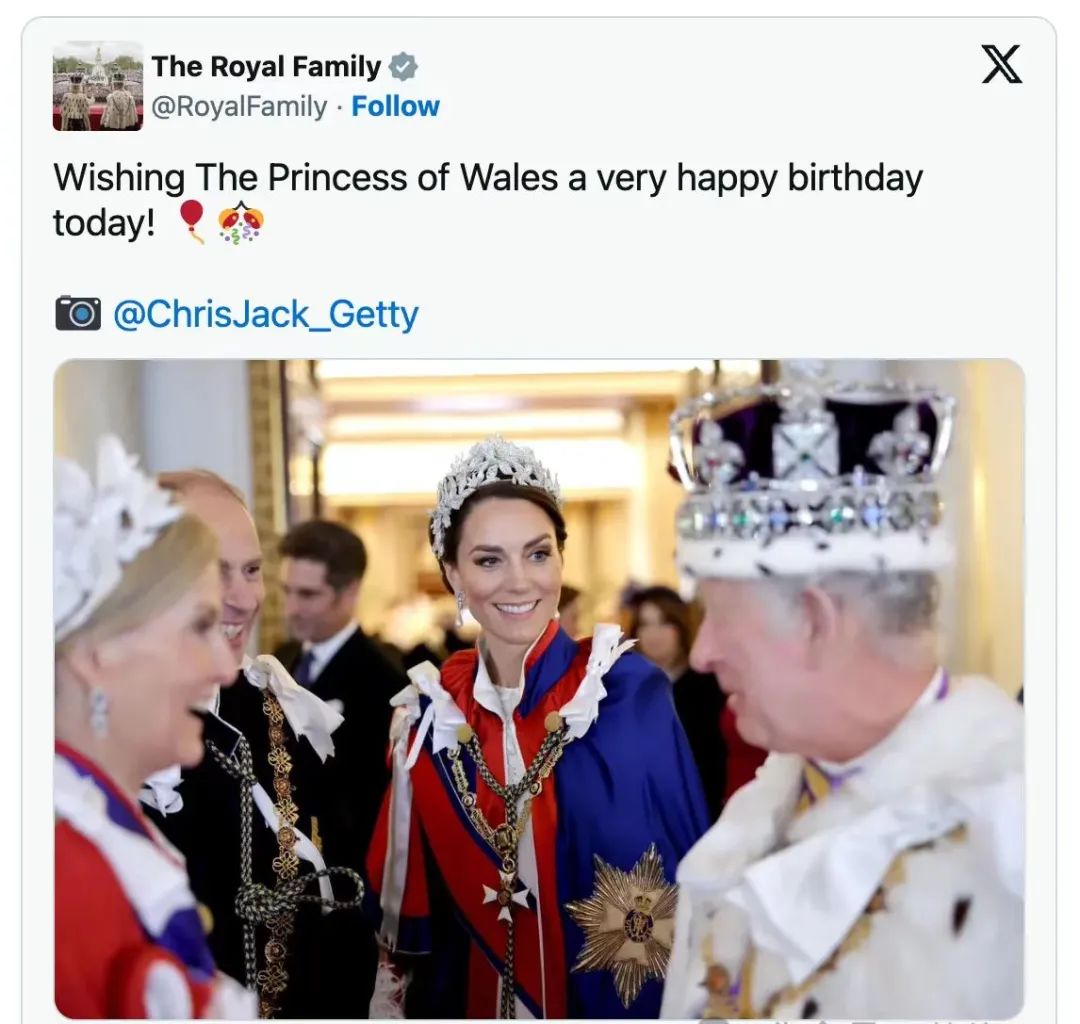
Task: Open the @ChrisJack_Getty profile link
Action: 265,315
